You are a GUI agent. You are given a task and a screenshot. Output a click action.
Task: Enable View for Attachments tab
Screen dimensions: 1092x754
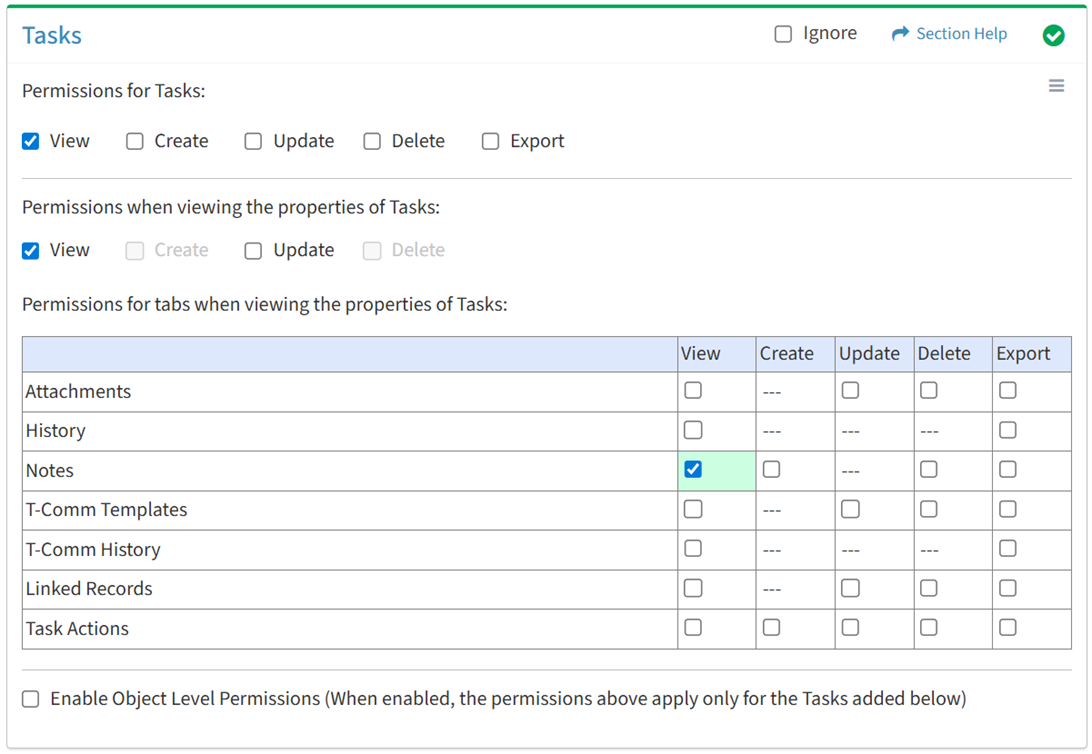click(x=693, y=390)
